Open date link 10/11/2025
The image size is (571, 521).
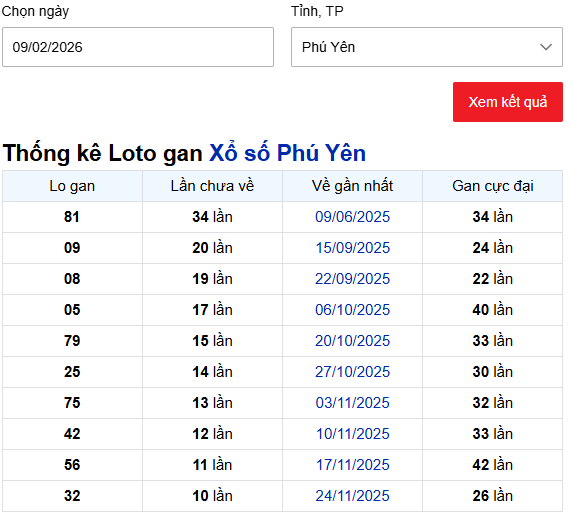coord(353,434)
